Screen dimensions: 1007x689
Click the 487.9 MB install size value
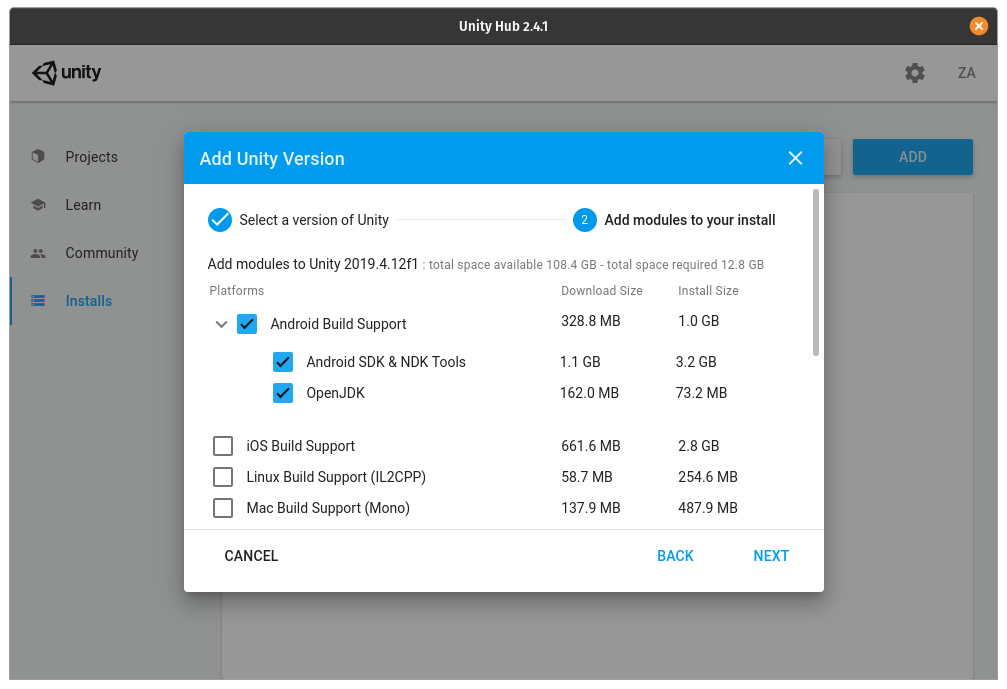tap(708, 508)
